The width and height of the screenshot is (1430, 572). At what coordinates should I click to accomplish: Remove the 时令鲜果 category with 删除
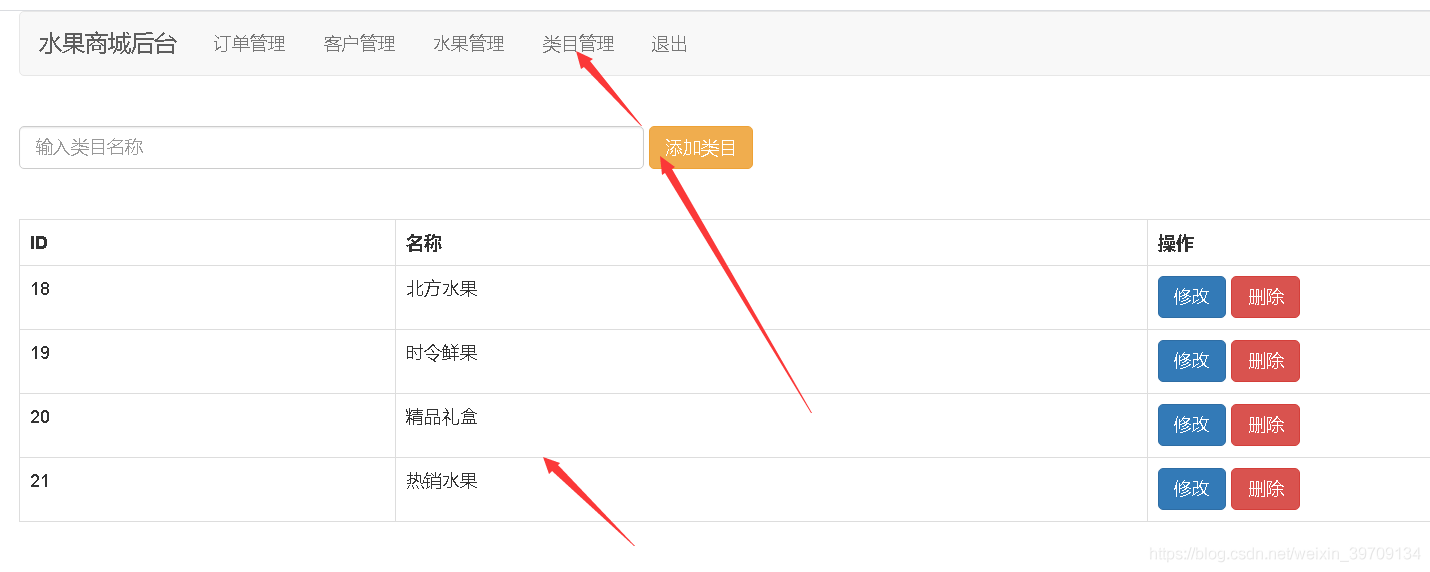tap(1265, 361)
